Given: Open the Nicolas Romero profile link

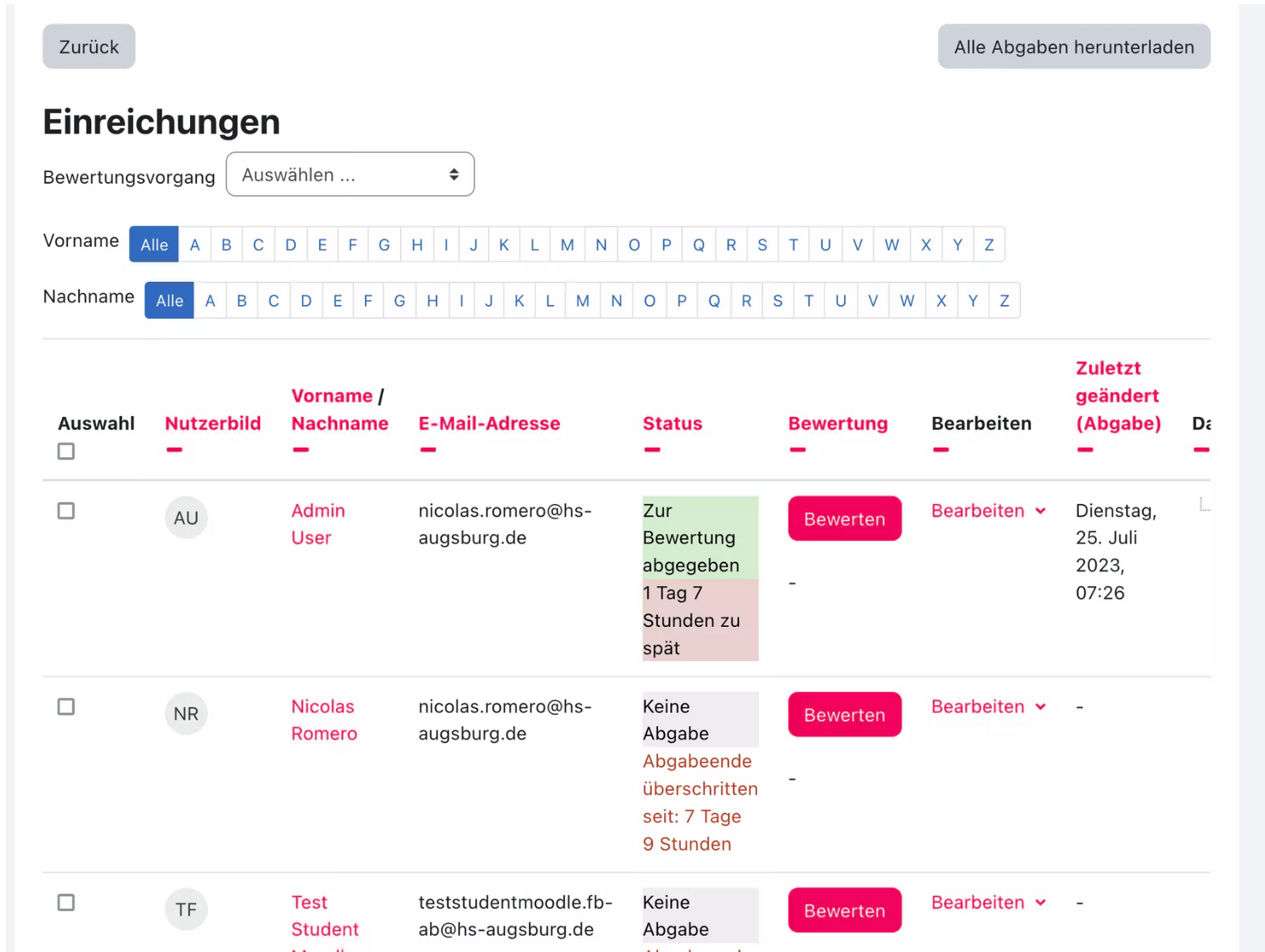Looking at the screenshot, I should (324, 720).
